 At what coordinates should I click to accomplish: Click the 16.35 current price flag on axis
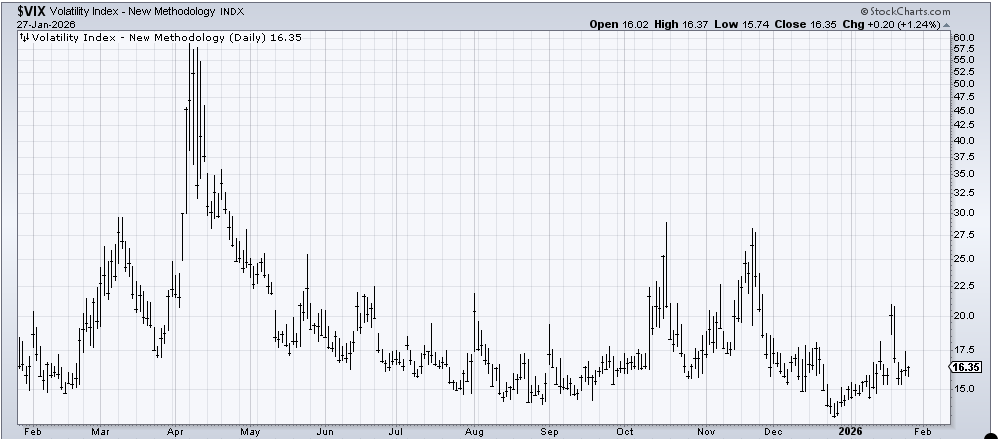click(x=964, y=367)
